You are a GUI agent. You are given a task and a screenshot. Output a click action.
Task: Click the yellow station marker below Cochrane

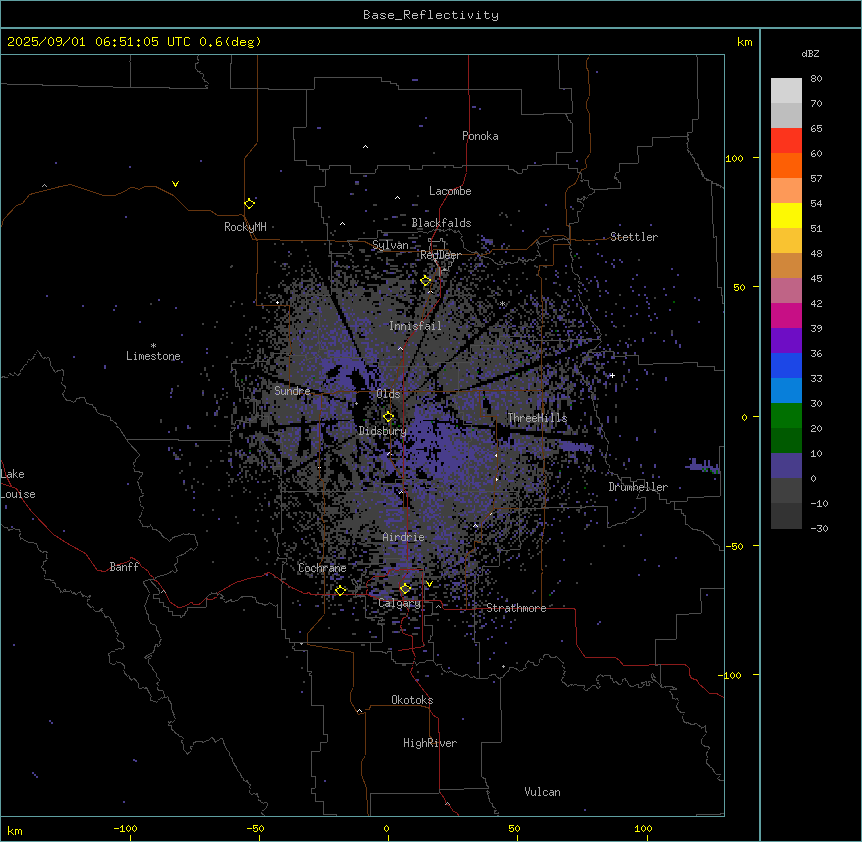(340, 590)
